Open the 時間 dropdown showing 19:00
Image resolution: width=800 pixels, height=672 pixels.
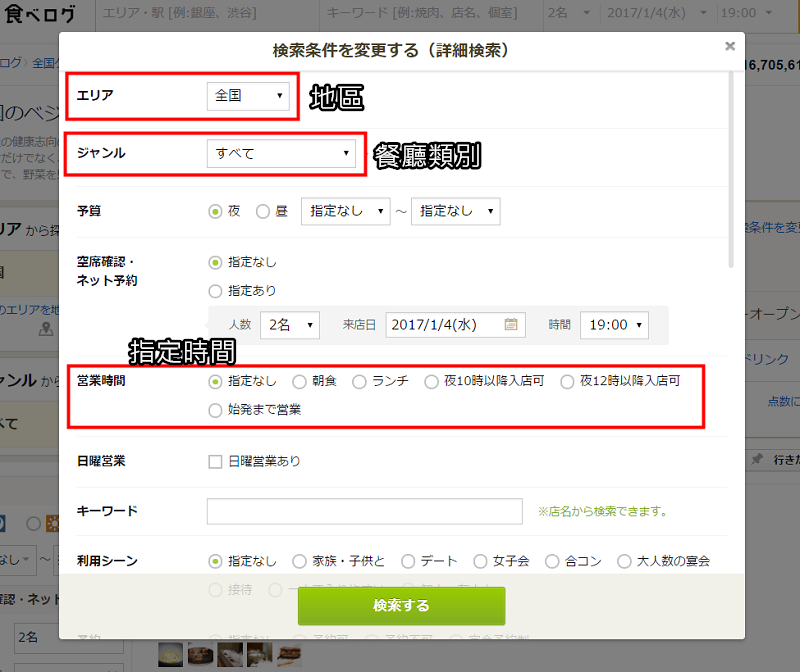(613, 325)
